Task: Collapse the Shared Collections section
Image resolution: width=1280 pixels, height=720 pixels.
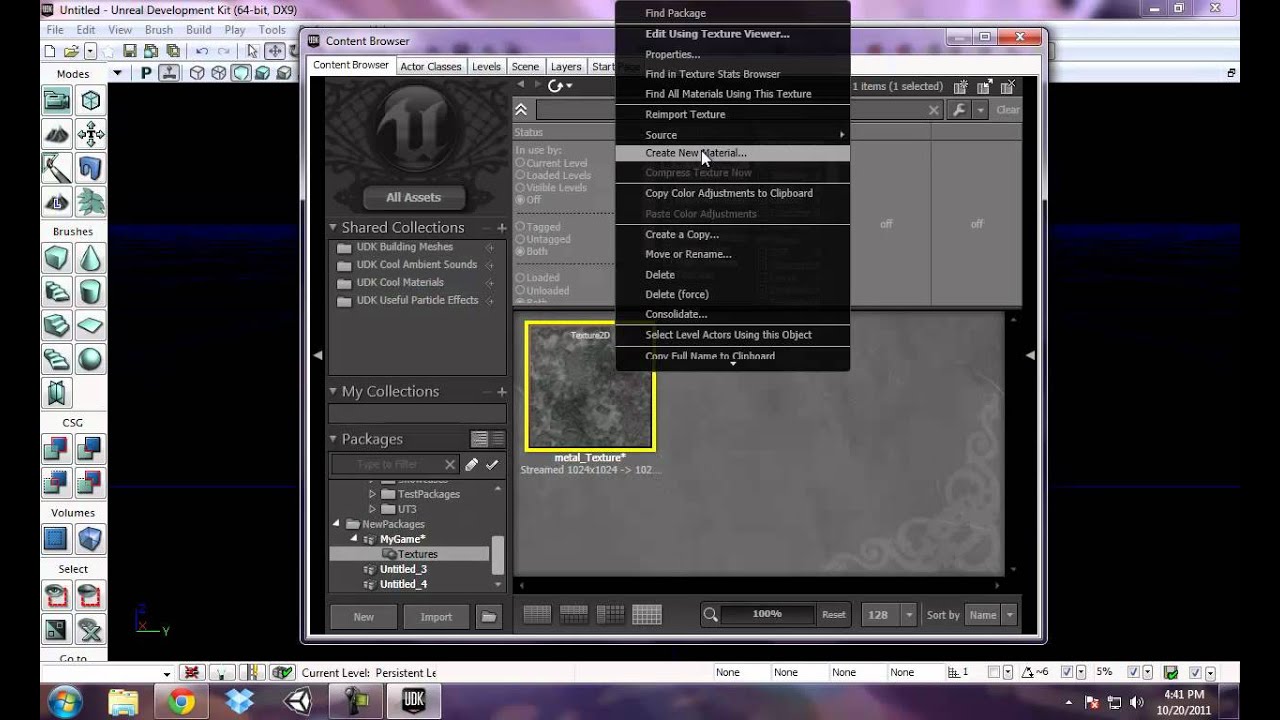Action: (x=333, y=228)
